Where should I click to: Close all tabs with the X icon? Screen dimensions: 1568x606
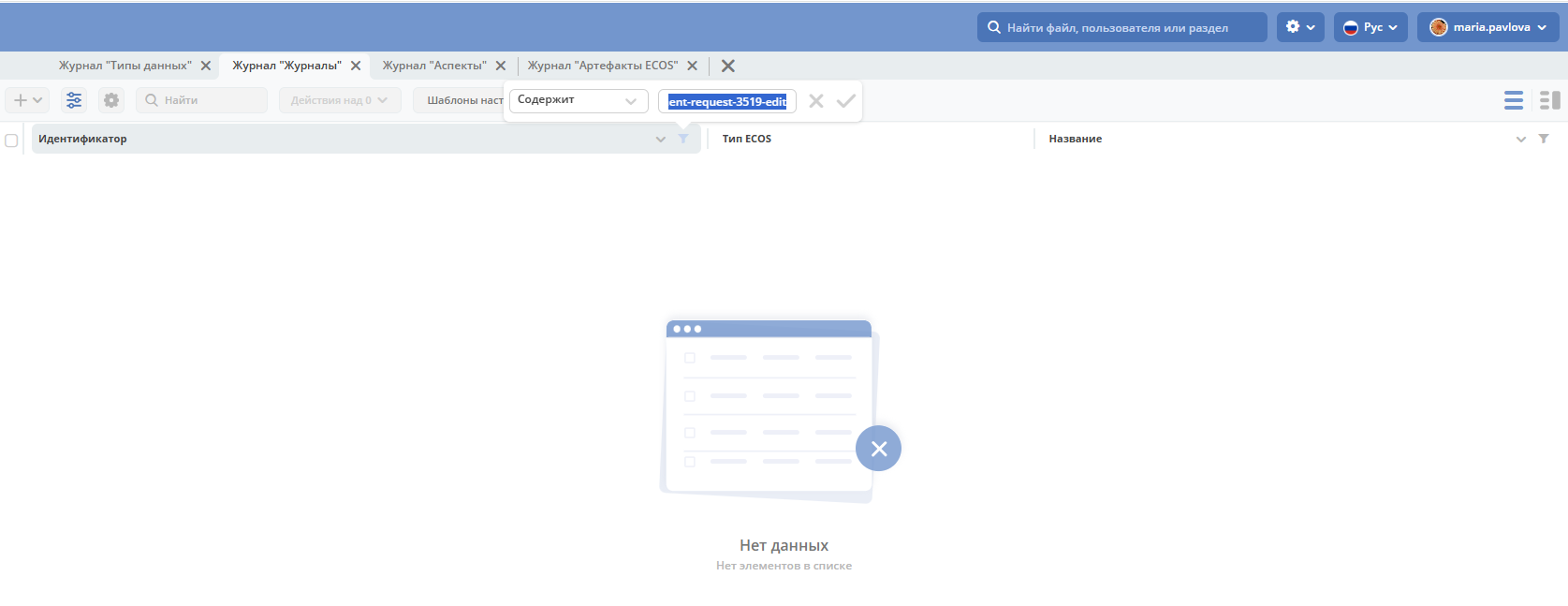(x=727, y=66)
